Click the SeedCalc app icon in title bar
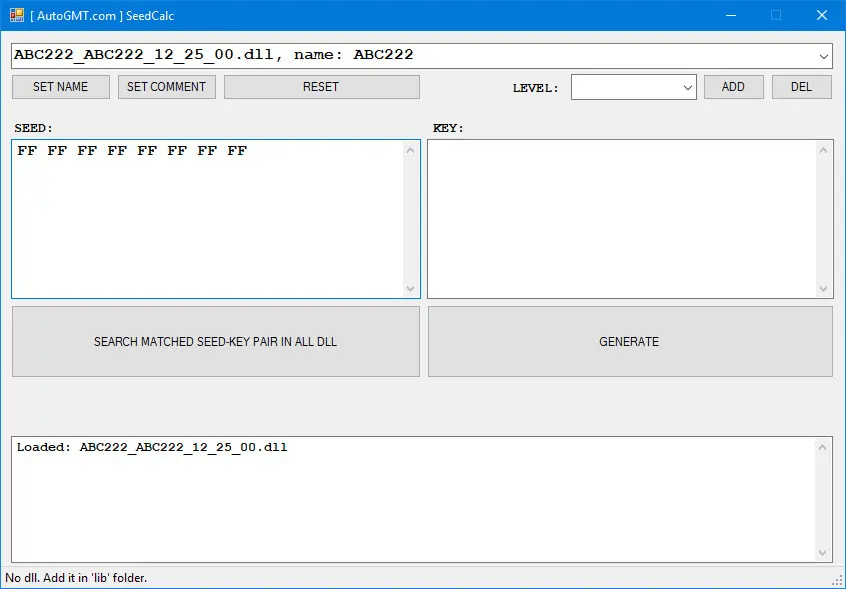The image size is (846, 589). coord(16,15)
